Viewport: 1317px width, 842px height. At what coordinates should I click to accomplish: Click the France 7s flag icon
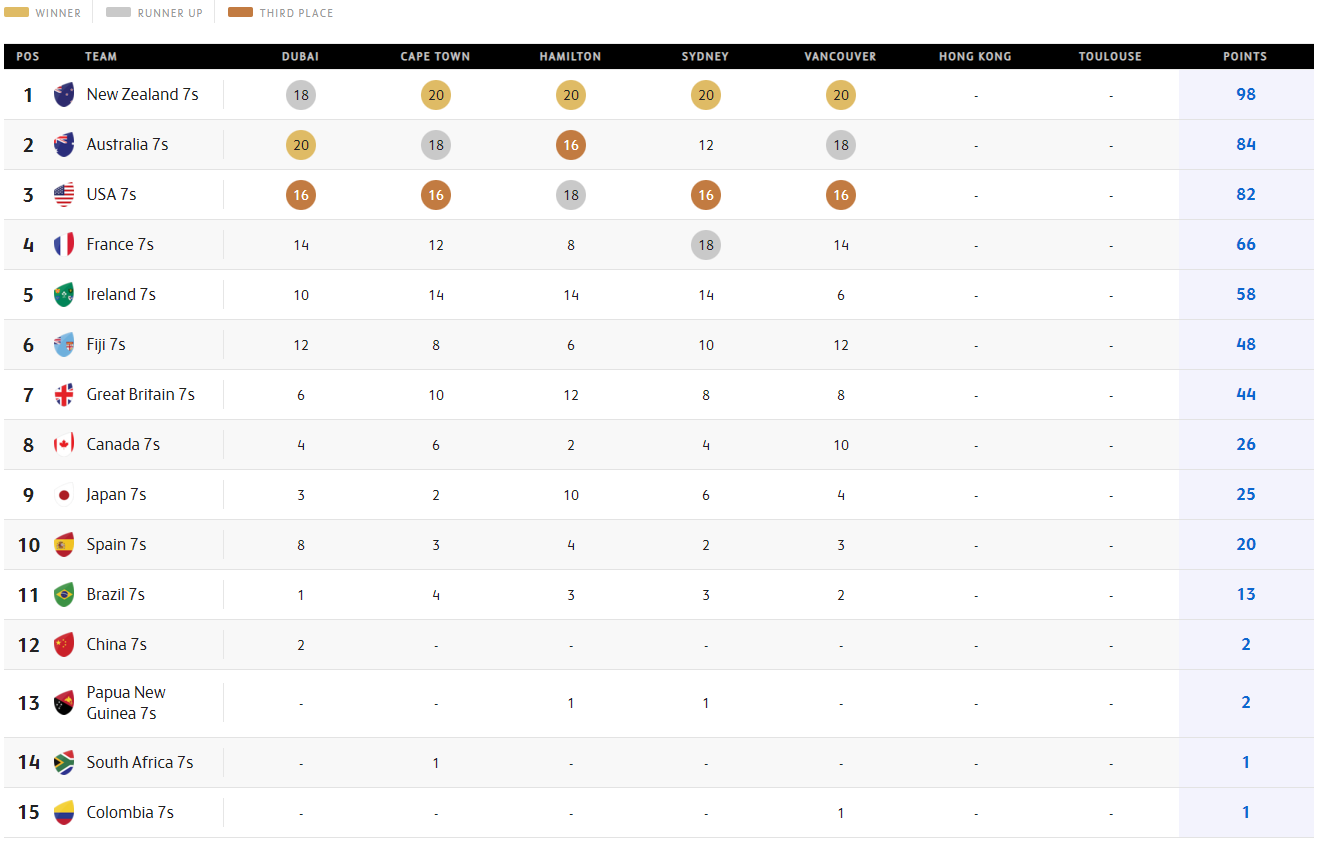pos(64,245)
